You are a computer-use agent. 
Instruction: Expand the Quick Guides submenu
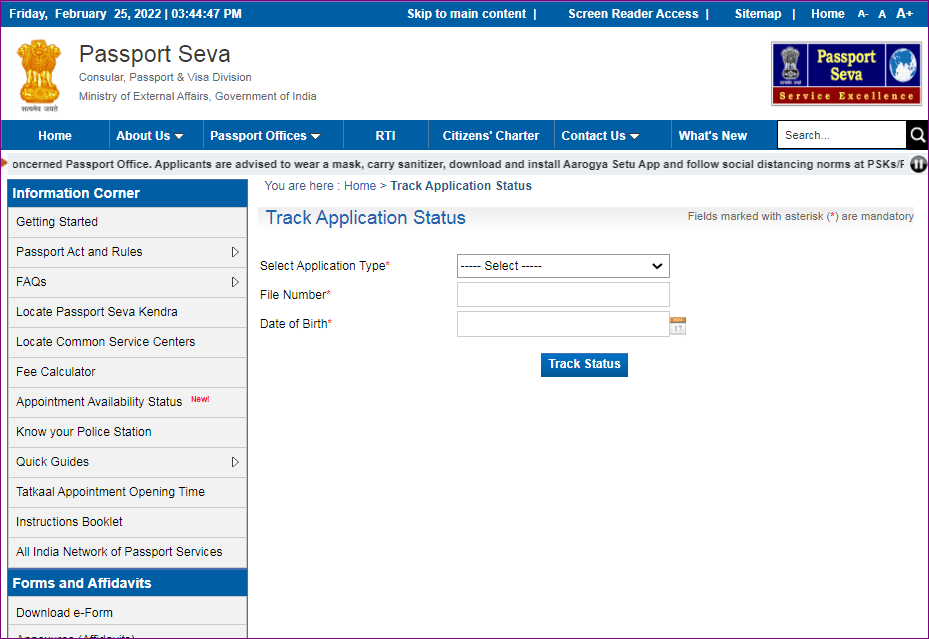[x=235, y=462]
